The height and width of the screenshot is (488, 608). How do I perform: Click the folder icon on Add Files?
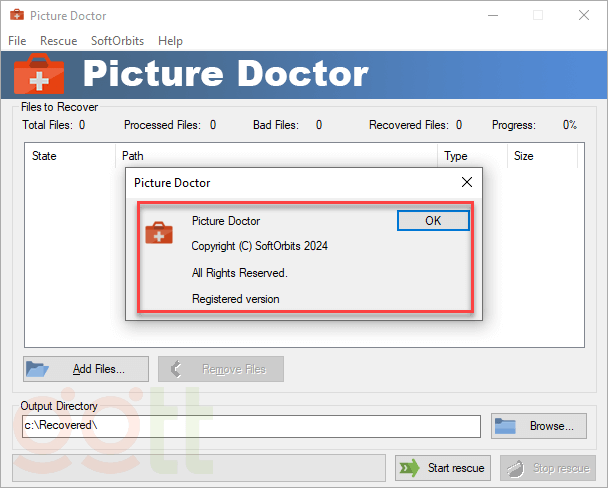coord(38,369)
